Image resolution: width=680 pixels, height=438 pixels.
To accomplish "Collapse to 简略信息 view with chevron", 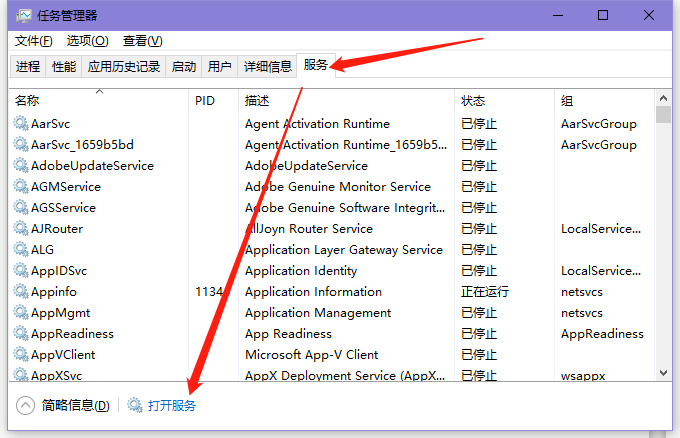I will 26,405.
